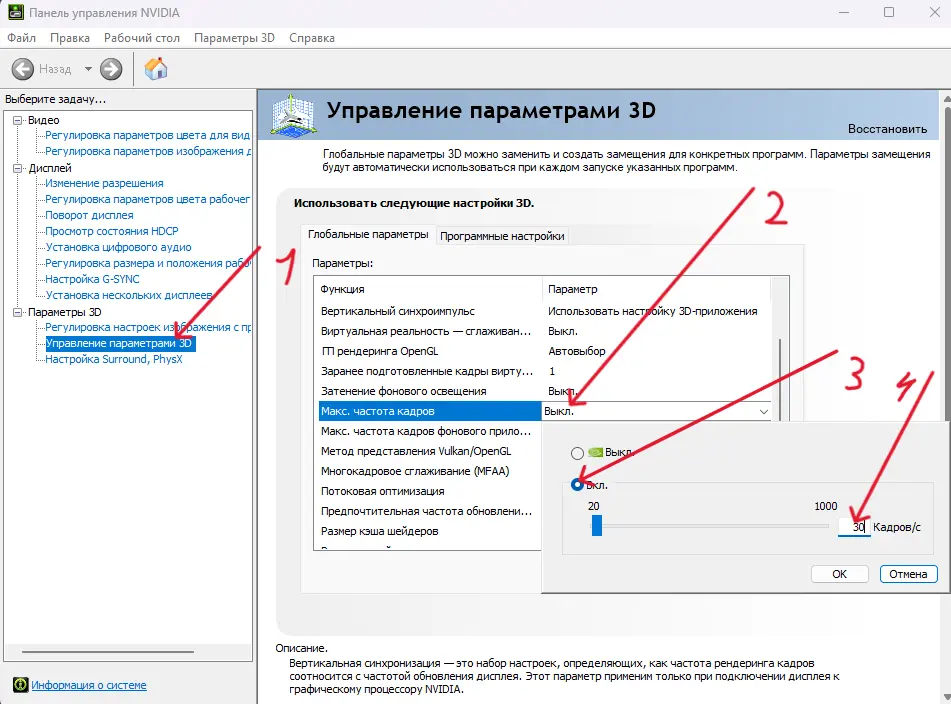Open the Справка menu
The image size is (951, 704).
pos(312,38)
